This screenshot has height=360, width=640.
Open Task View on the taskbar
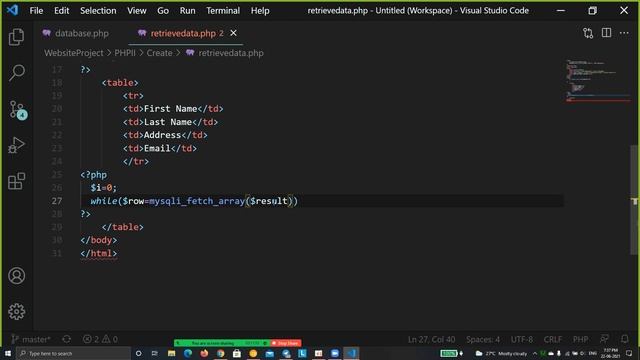click(155, 353)
